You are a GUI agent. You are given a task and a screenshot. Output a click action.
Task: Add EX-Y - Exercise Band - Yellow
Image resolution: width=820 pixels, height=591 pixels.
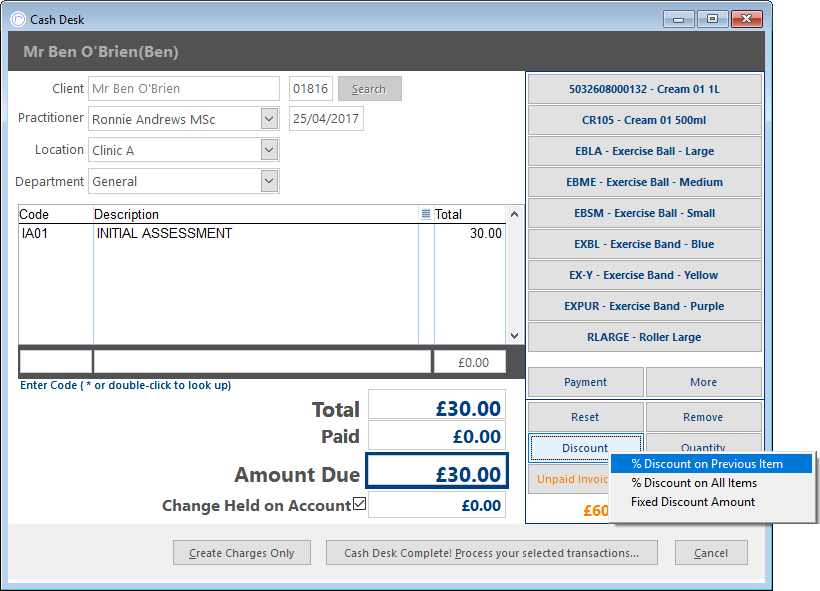click(644, 275)
